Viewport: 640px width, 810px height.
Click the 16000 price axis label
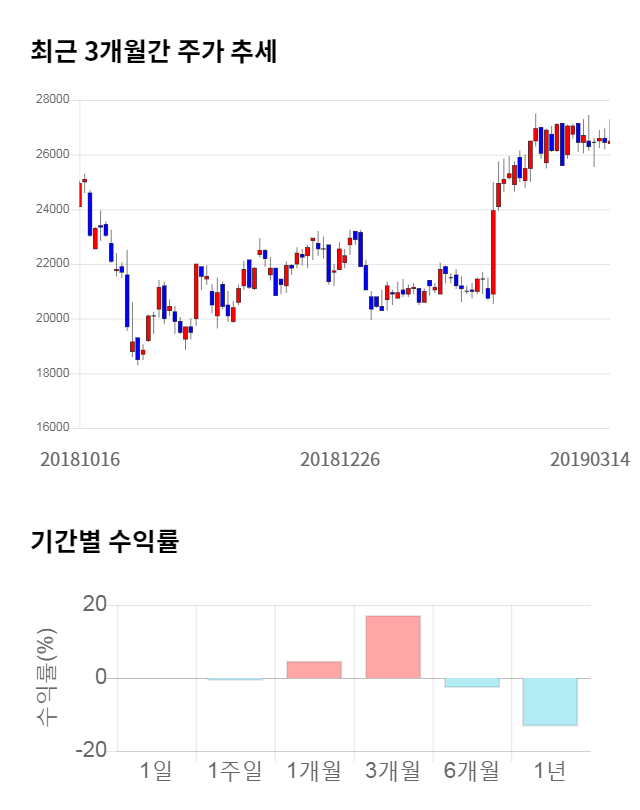tap(53, 428)
